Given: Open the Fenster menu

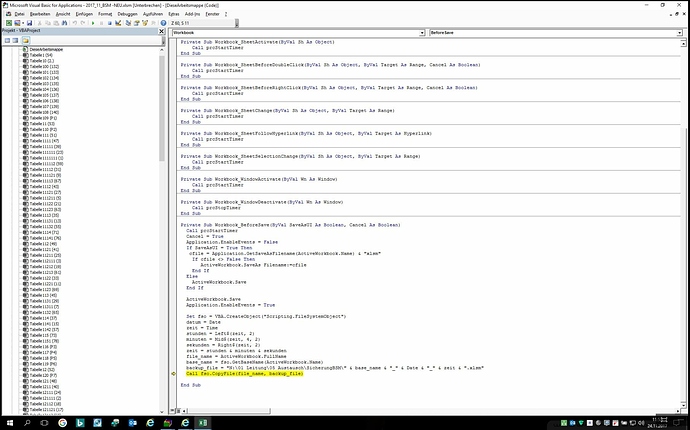Looking at the screenshot, I should coord(213,14).
